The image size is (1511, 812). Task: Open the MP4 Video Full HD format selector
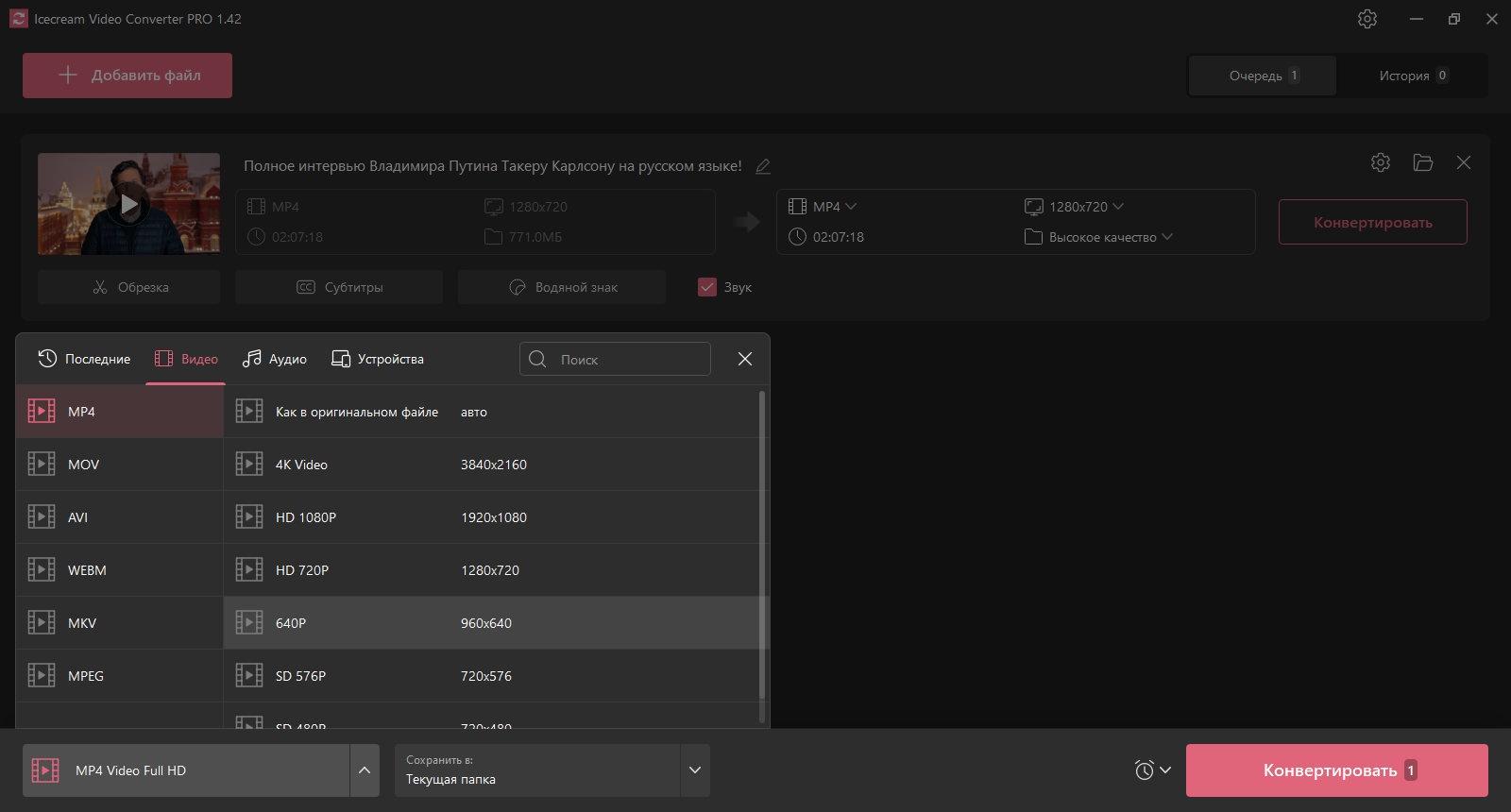(186, 770)
